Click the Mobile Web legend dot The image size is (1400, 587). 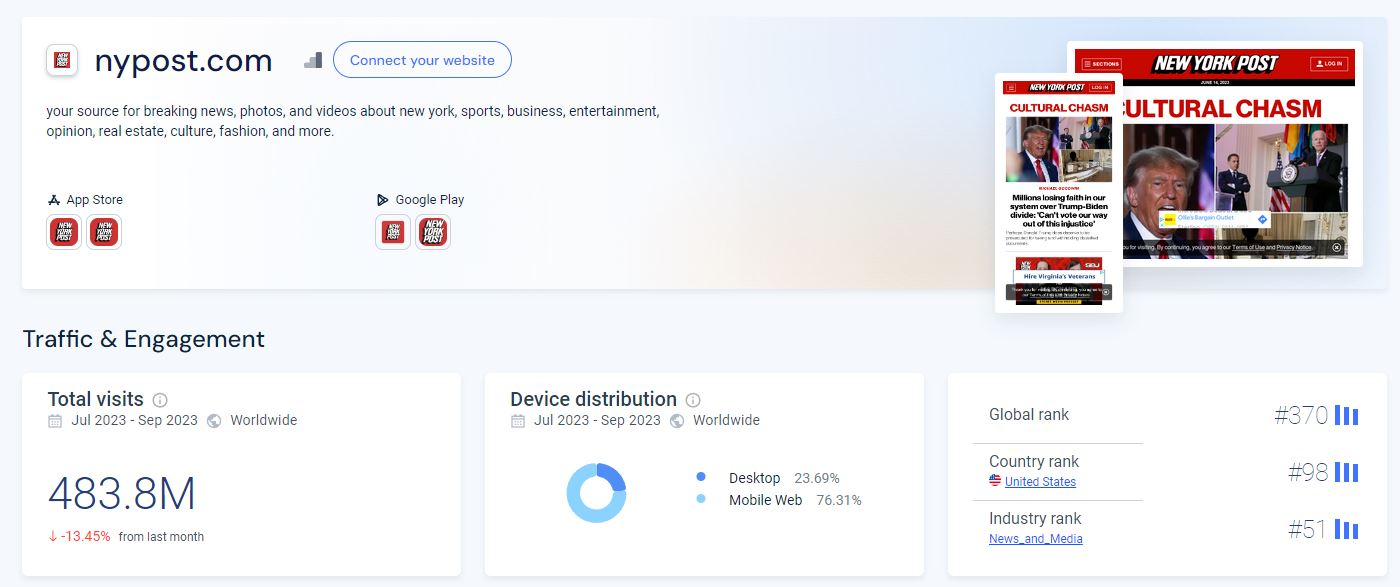[x=701, y=499]
